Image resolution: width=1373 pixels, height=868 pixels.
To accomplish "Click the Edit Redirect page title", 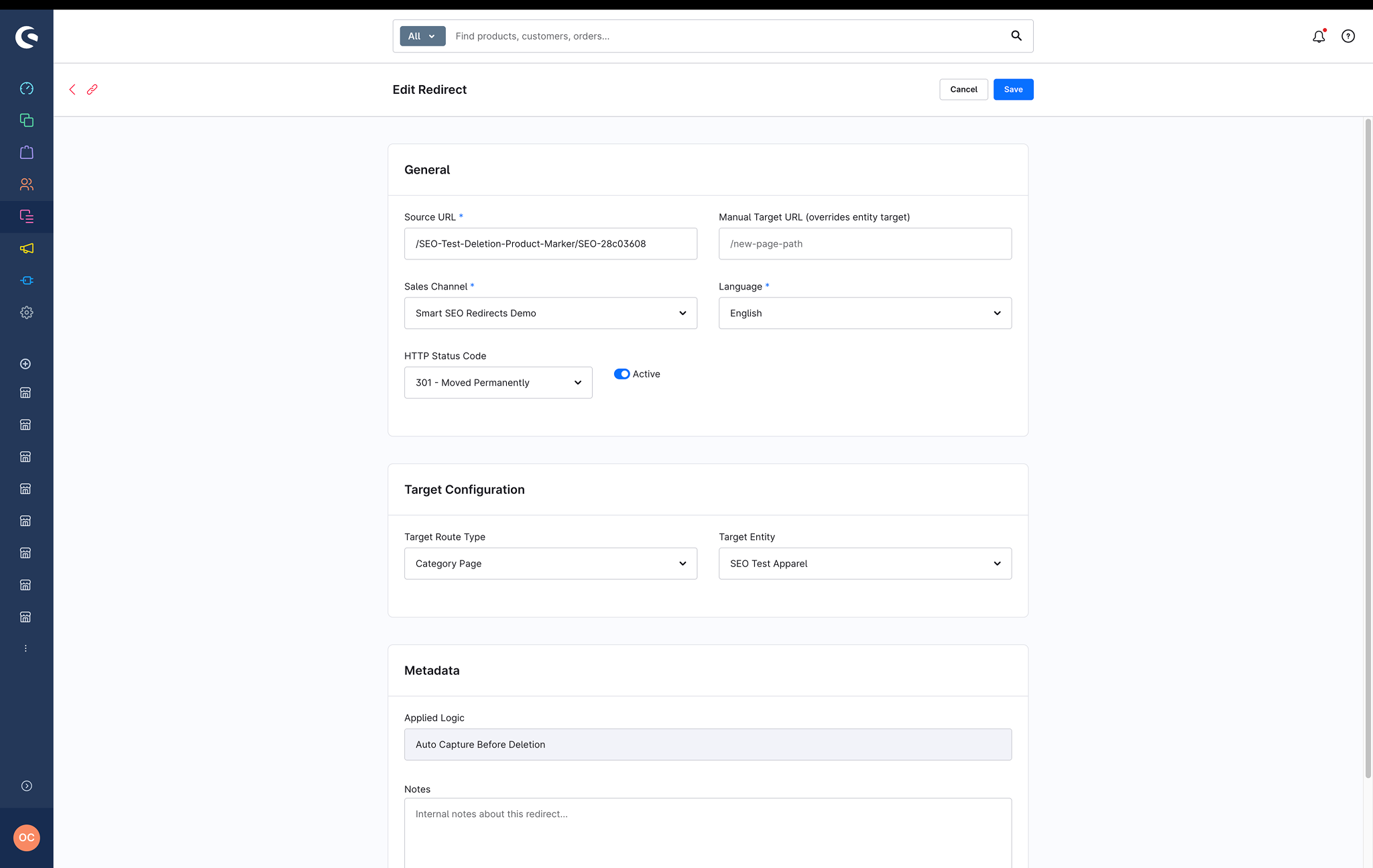I will pos(429,89).
